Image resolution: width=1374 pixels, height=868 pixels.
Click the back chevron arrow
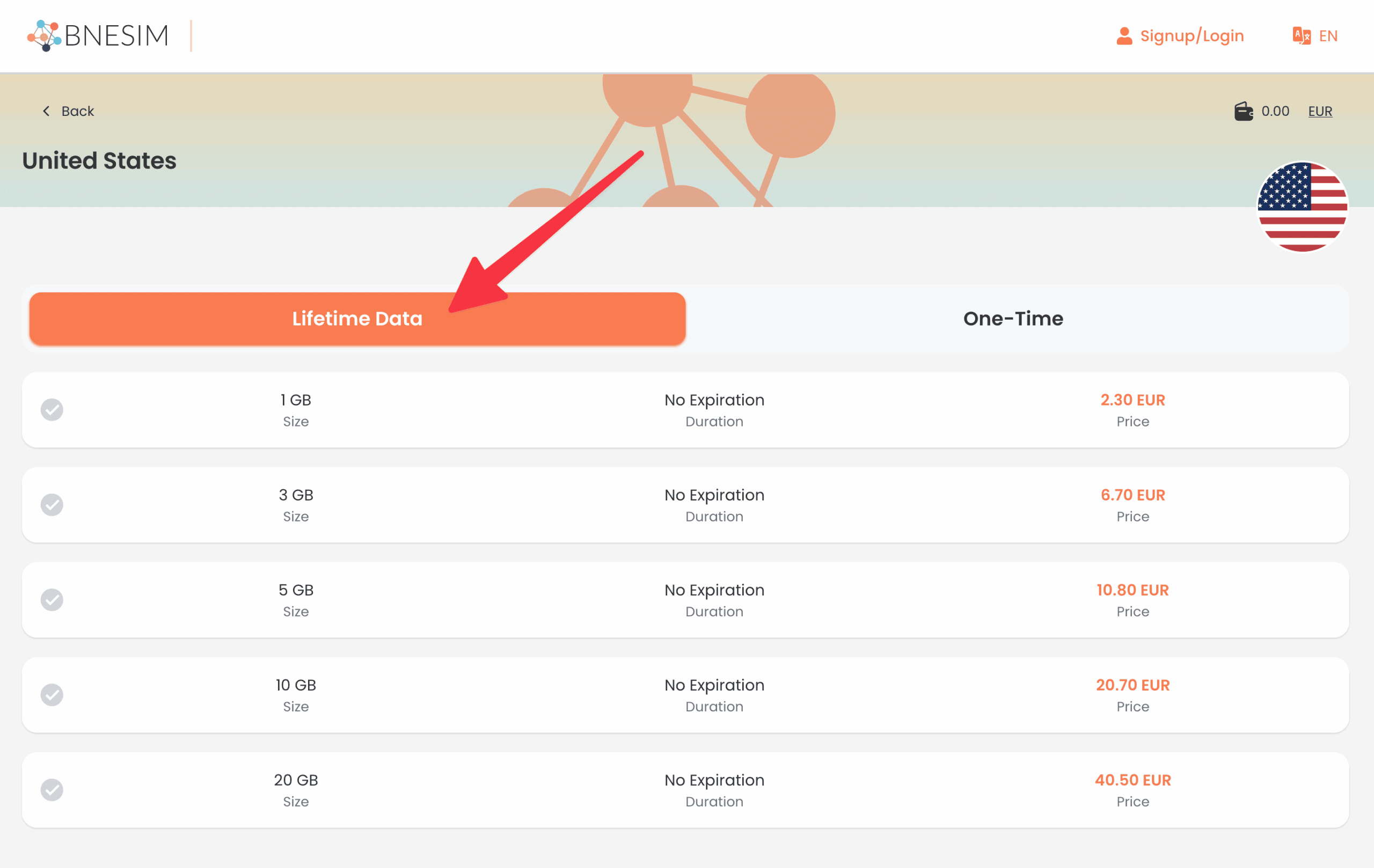tap(46, 111)
